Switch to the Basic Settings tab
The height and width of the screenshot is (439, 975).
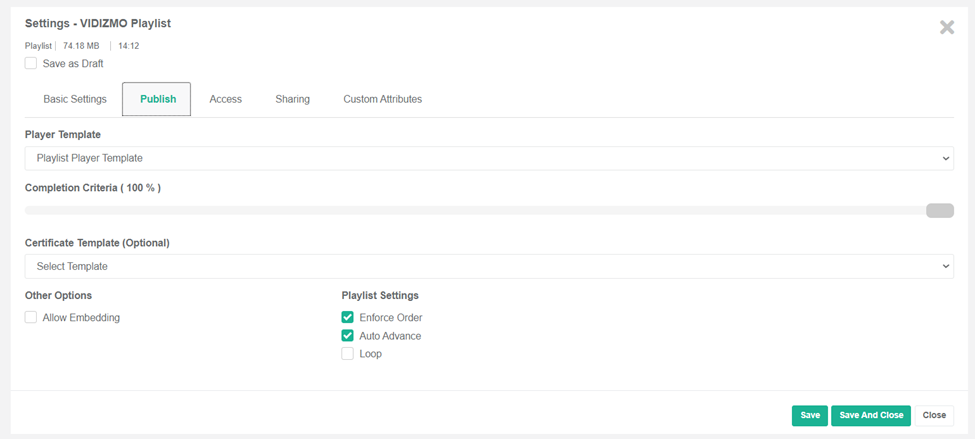[x=75, y=99]
